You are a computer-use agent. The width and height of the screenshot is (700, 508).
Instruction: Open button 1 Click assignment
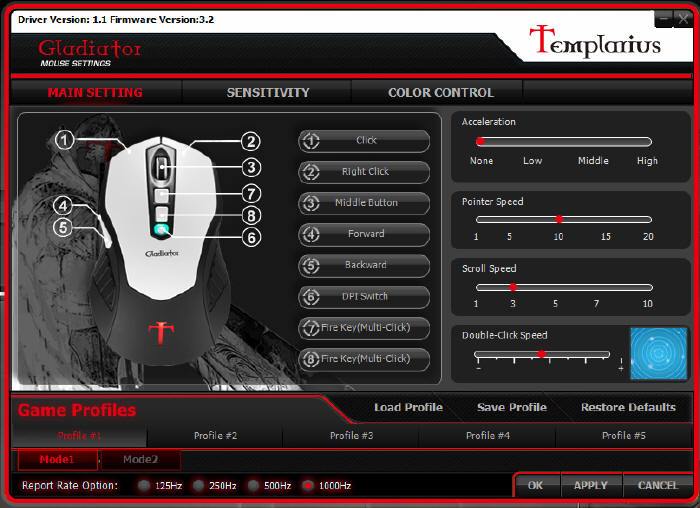coord(364,141)
